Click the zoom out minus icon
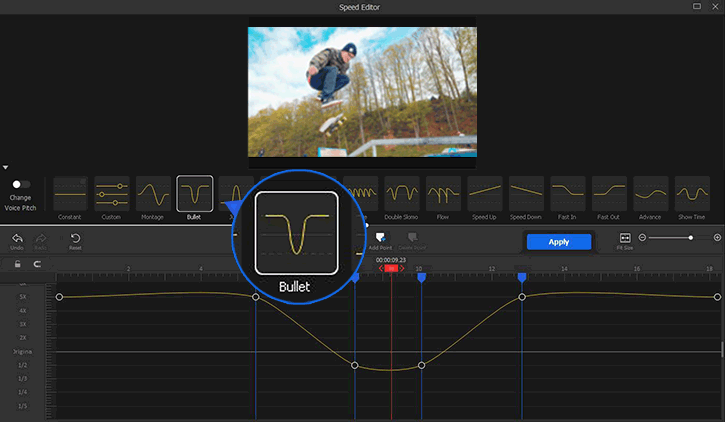Viewport: 725px width, 422px height. click(x=645, y=237)
